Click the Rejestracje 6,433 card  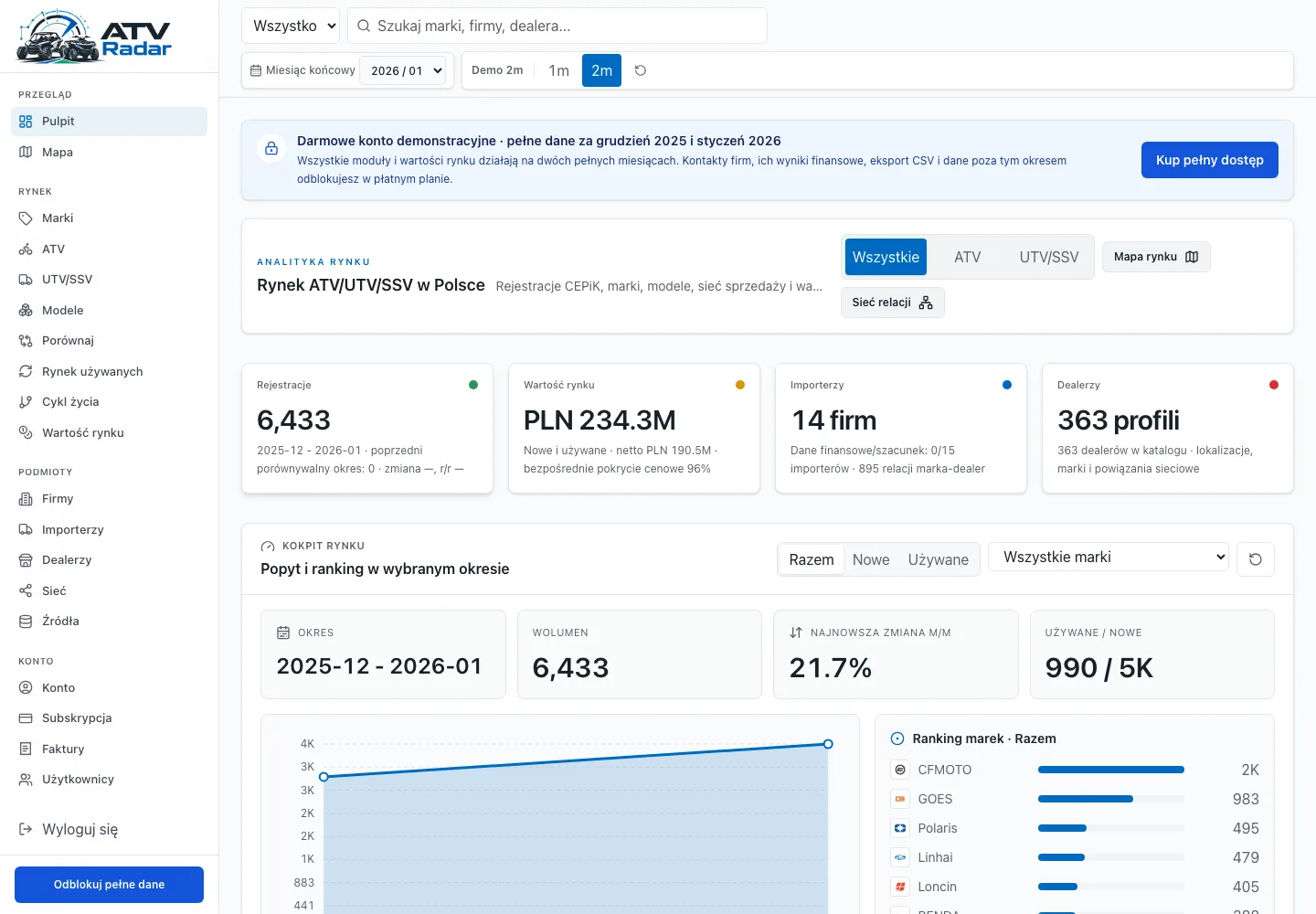pos(367,429)
